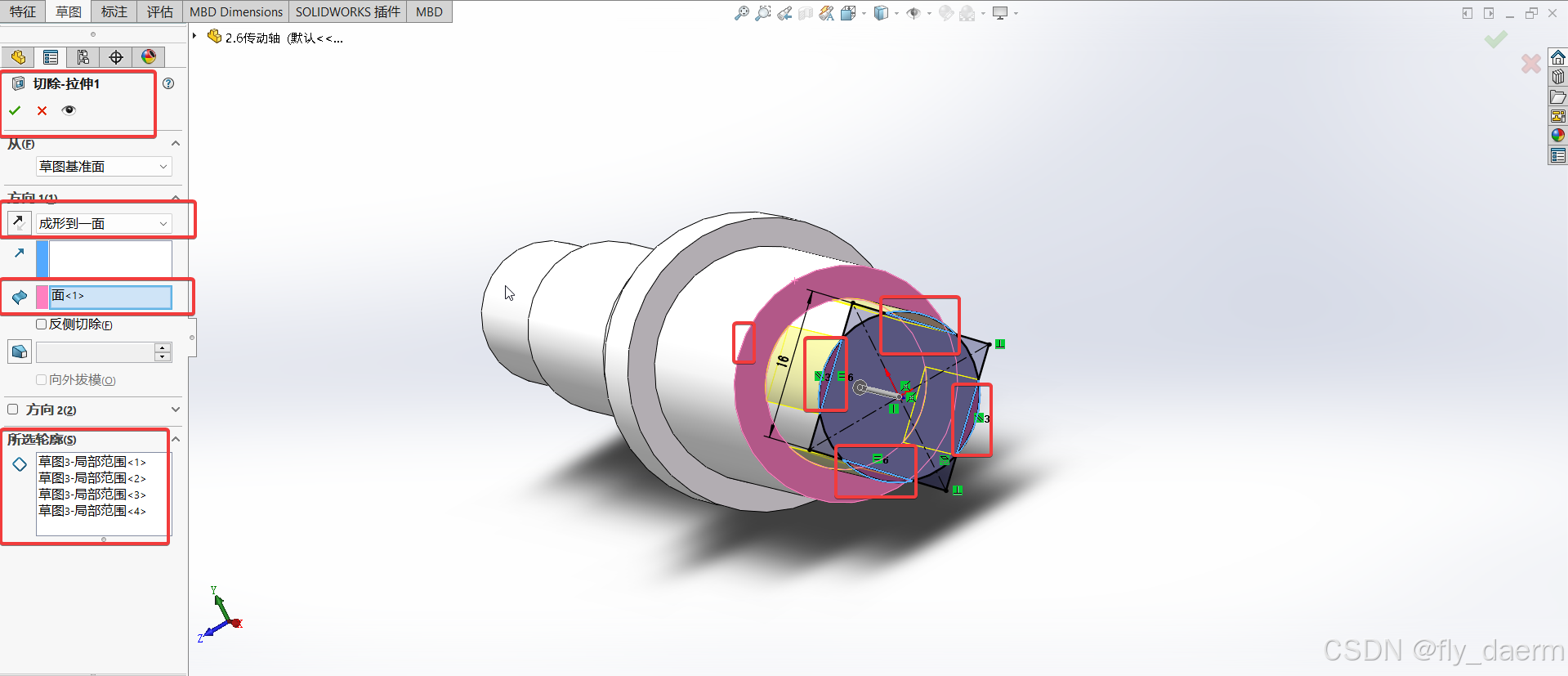Image resolution: width=1568 pixels, height=676 pixels.
Task: Click Section View icon
Action: coord(806,13)
